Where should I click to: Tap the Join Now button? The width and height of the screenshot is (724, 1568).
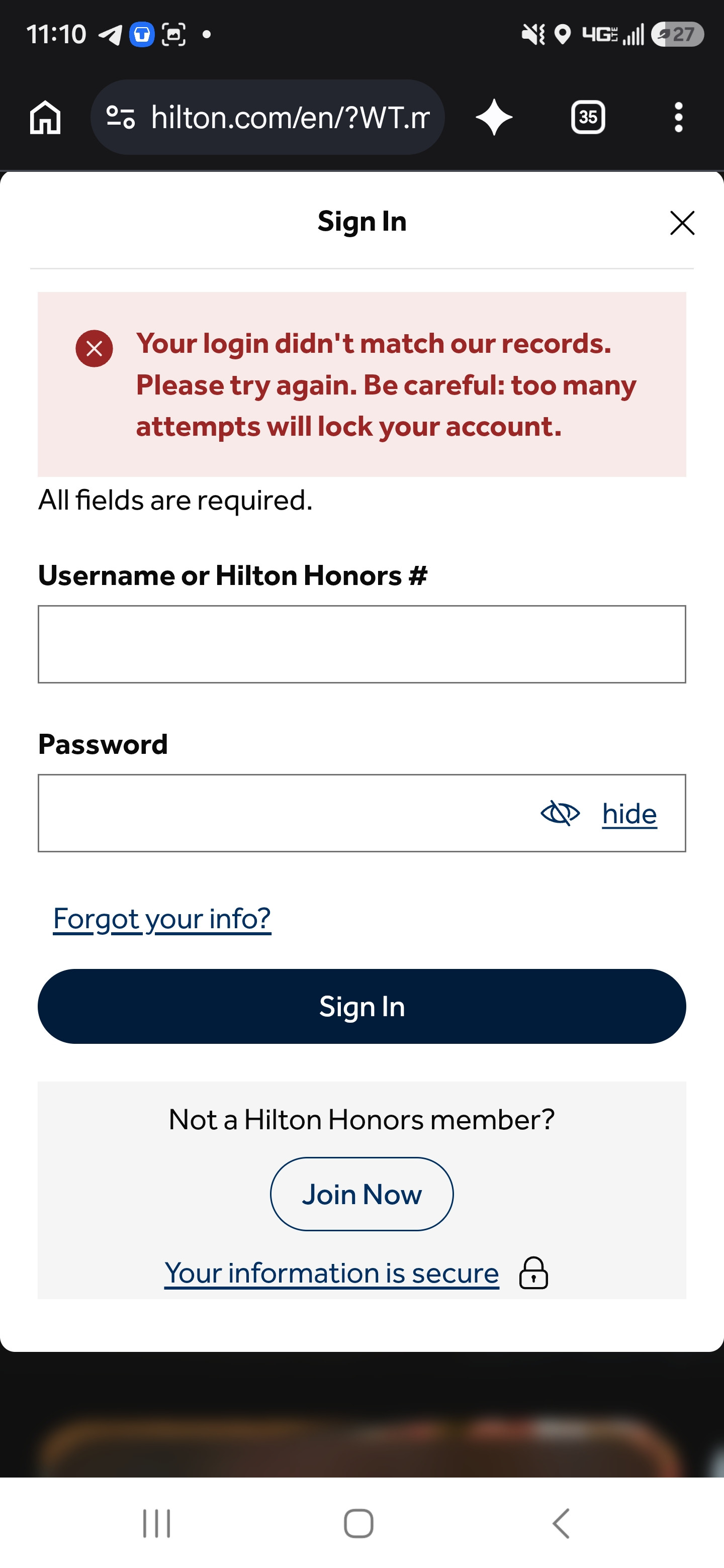(361, 1194)
